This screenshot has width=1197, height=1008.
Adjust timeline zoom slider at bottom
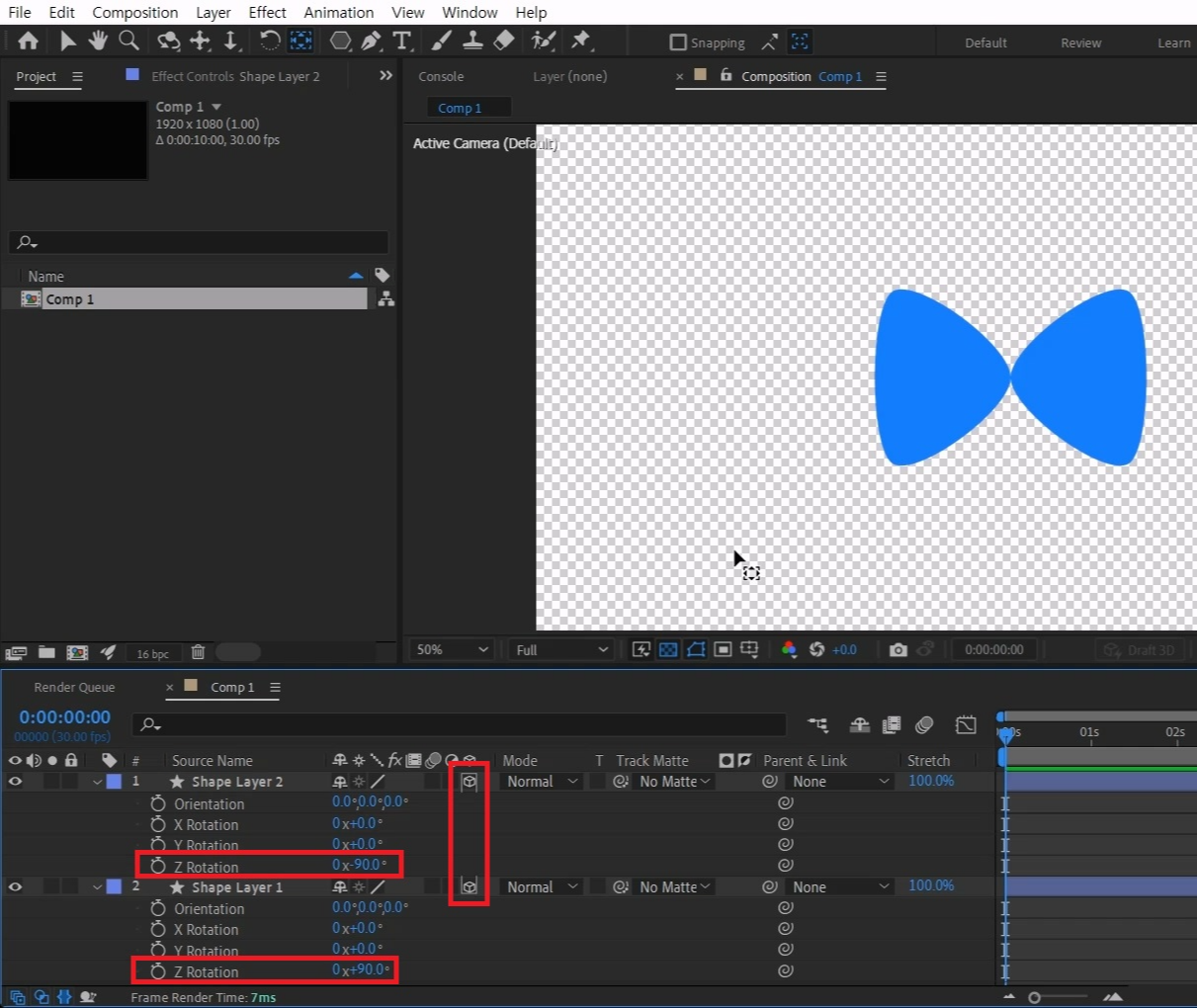(x=1034, y=997)
